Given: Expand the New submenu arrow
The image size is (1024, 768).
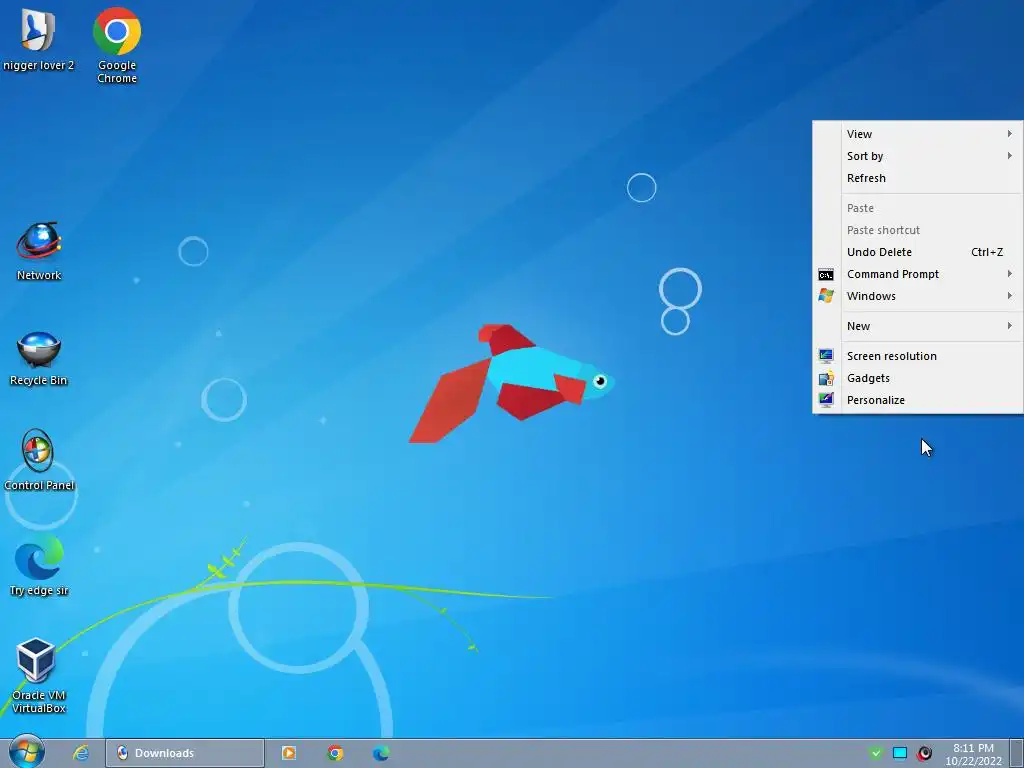Looking at the screenshot, I should coord(1010,326).
